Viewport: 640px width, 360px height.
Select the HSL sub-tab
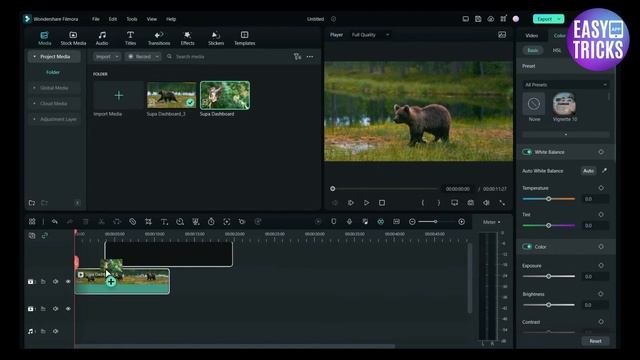coord(557,50)
